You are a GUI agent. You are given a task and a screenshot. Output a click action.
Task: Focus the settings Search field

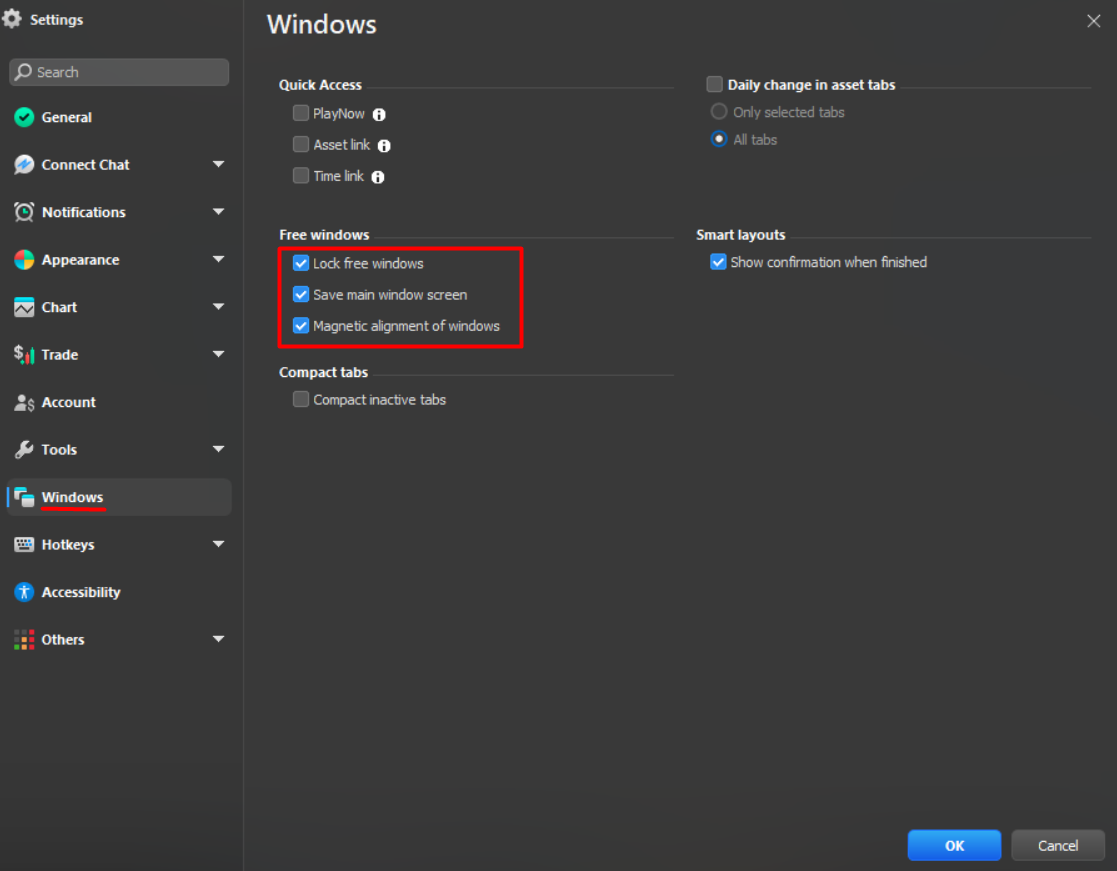119,72
